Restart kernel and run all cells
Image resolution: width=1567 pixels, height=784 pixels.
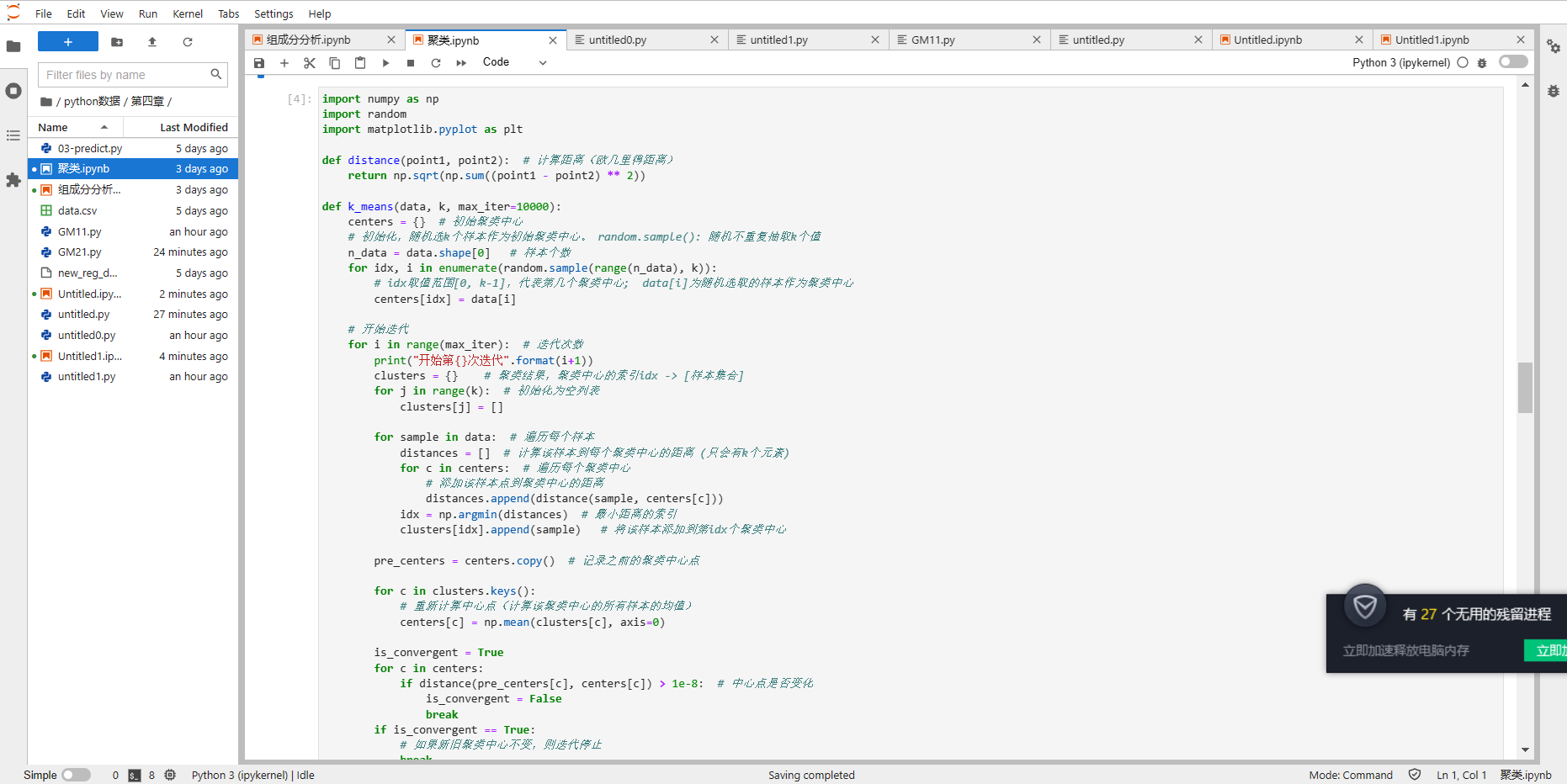point(461,63)
